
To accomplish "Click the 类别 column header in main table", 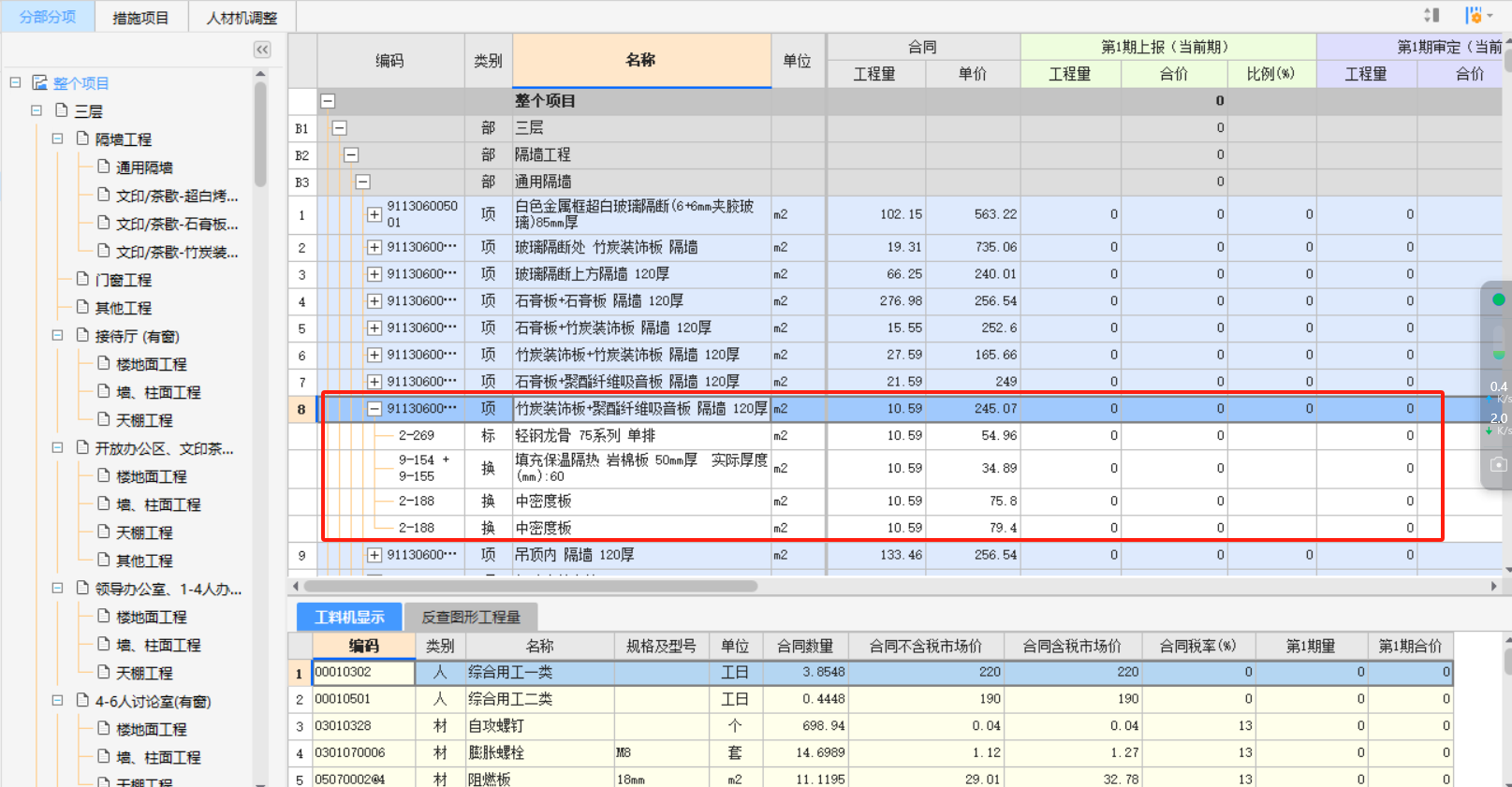I will coord(488,61).
